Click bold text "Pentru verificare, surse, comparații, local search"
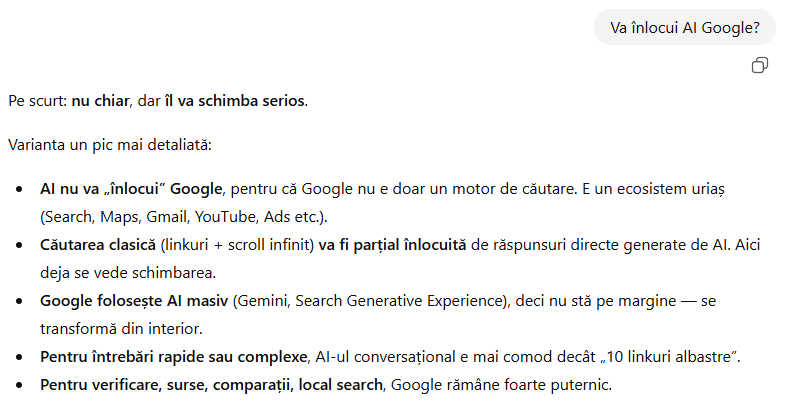 (212, 385)
